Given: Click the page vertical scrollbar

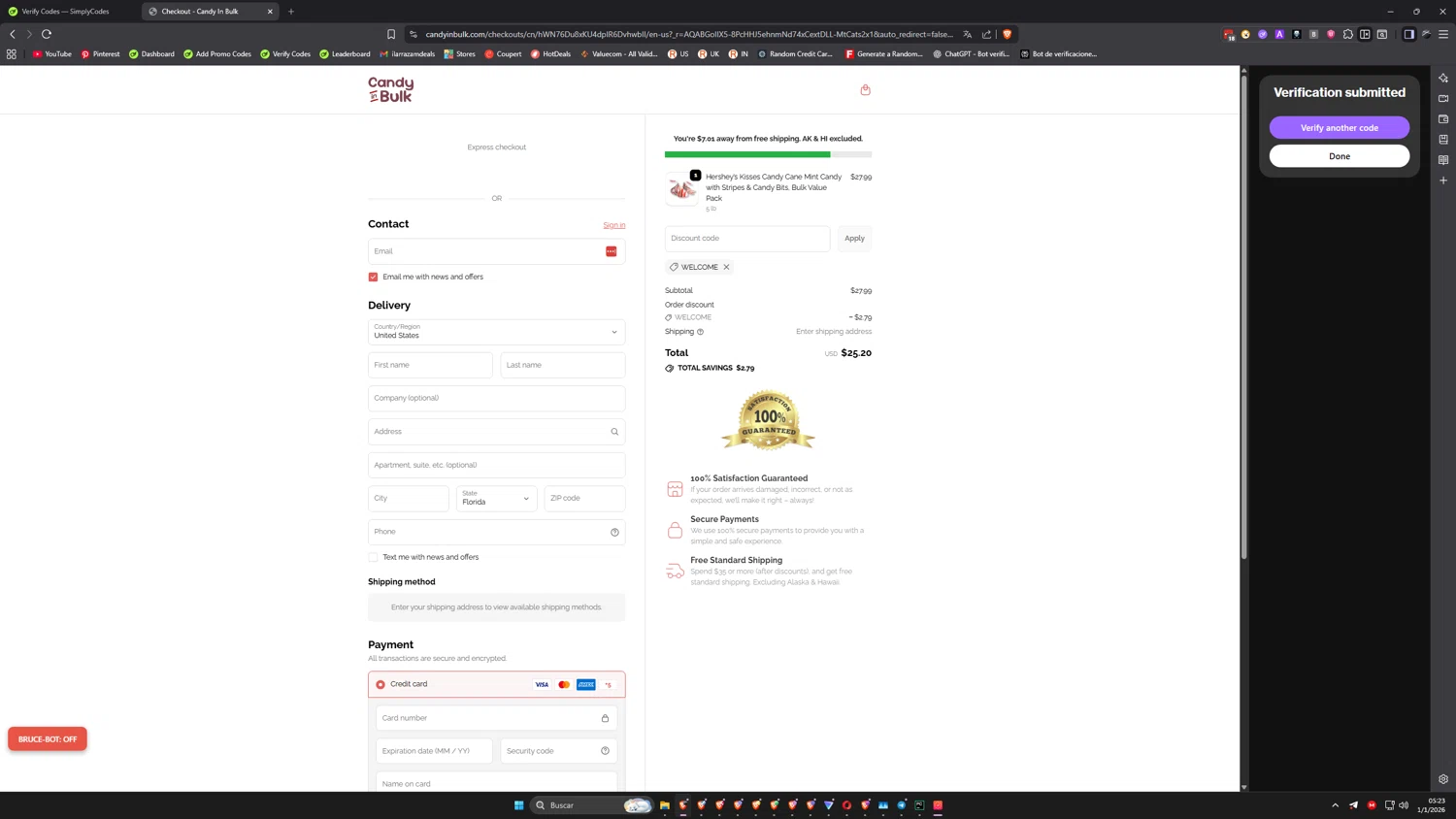Looking at the screenshot, I should 1243,316.
